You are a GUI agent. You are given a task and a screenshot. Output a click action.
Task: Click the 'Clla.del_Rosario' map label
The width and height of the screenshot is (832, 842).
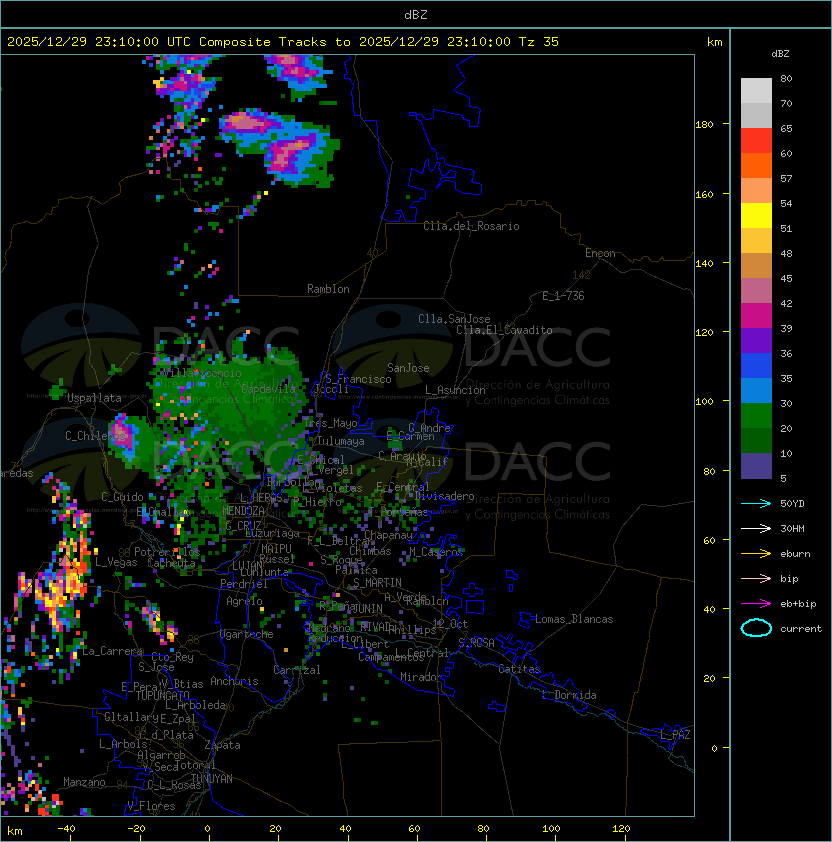(471, 226)
